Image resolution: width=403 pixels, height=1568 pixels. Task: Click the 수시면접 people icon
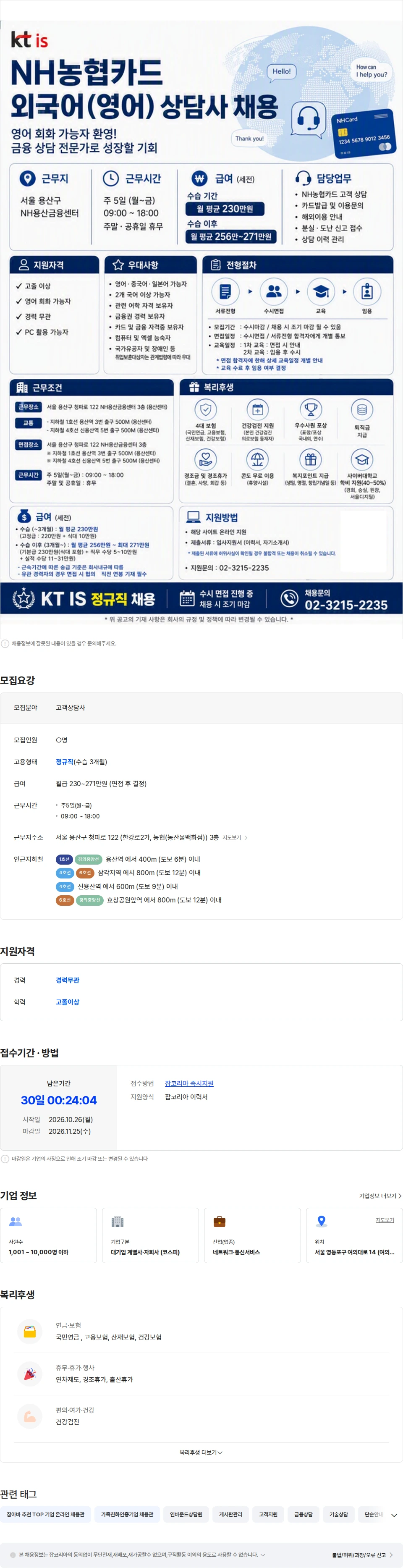274,291
